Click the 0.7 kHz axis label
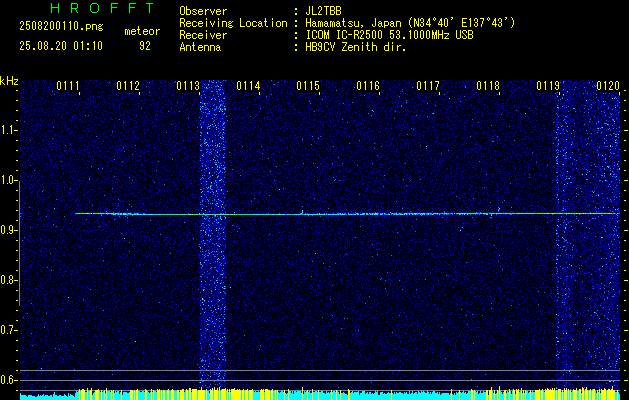The height and width of the screenshot is (400, 629). click(8, 330)
